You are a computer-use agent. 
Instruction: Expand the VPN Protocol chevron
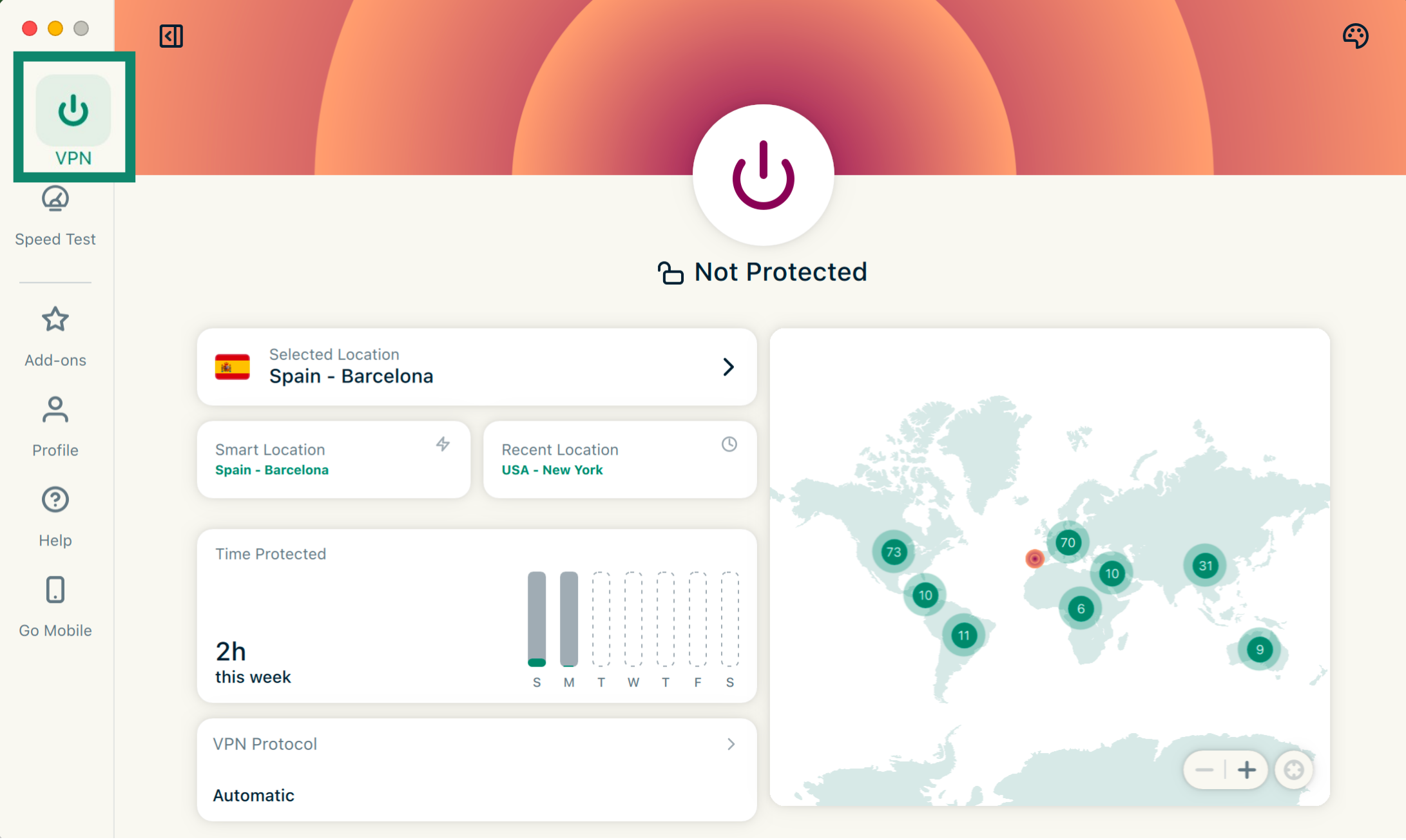point(731,745)
